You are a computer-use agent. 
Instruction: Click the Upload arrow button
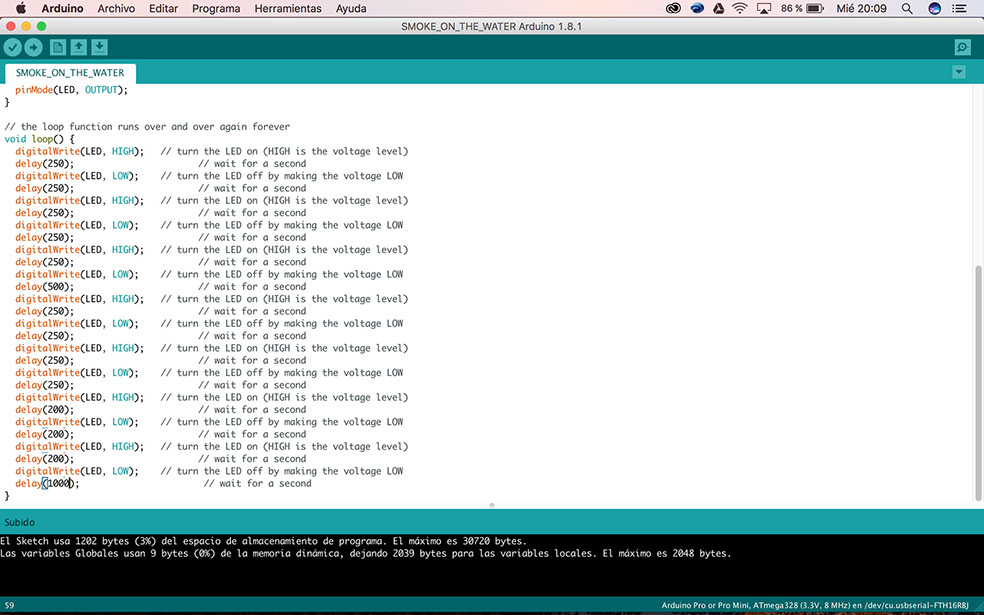click(x=33, y=47)
